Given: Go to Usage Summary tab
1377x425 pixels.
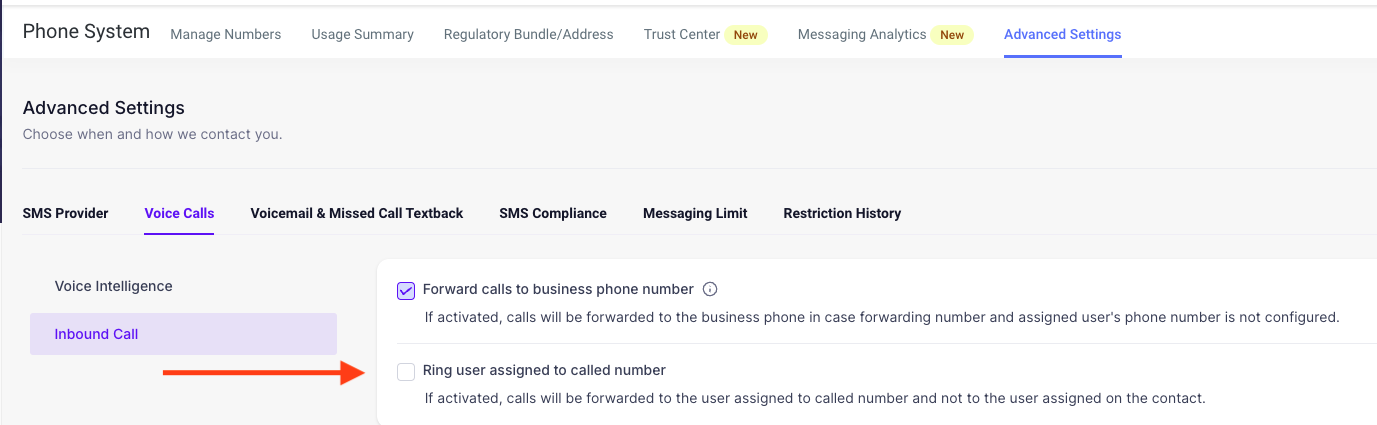Looking at the screenshot, I should [x=362, y=34].
